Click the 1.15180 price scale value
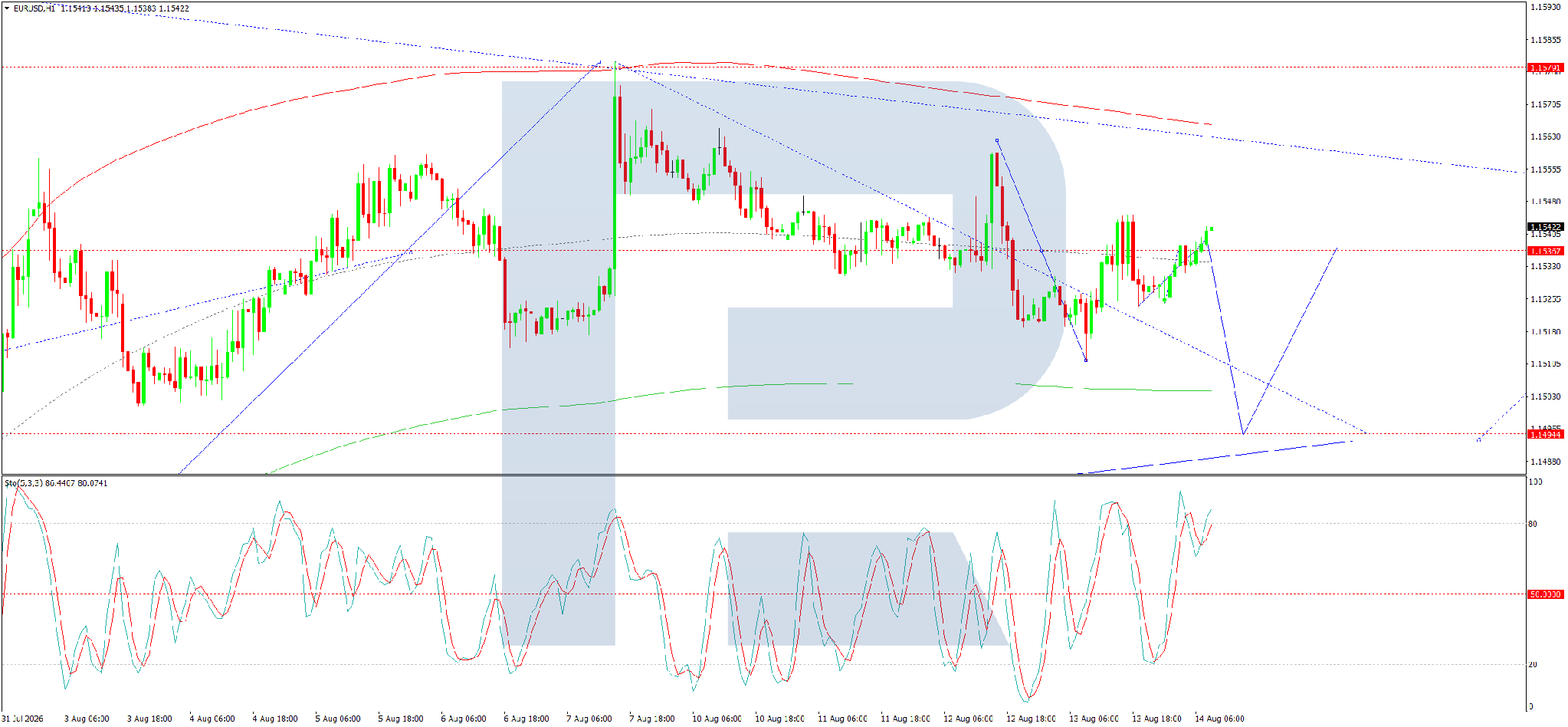This screenshot has width=1568, height=727. click(1545, 331)
